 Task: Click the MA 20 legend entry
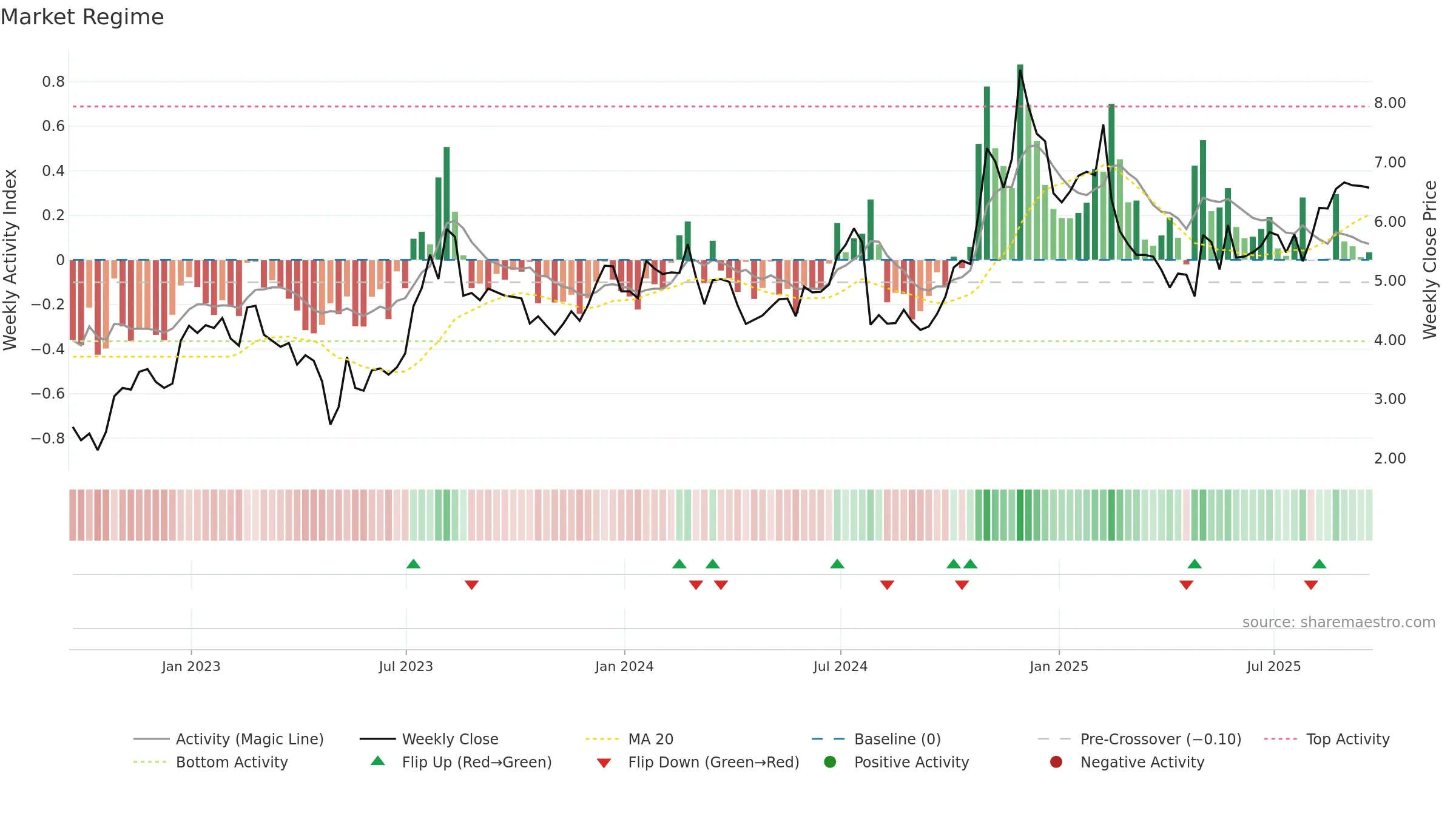[x=629, y=739]
